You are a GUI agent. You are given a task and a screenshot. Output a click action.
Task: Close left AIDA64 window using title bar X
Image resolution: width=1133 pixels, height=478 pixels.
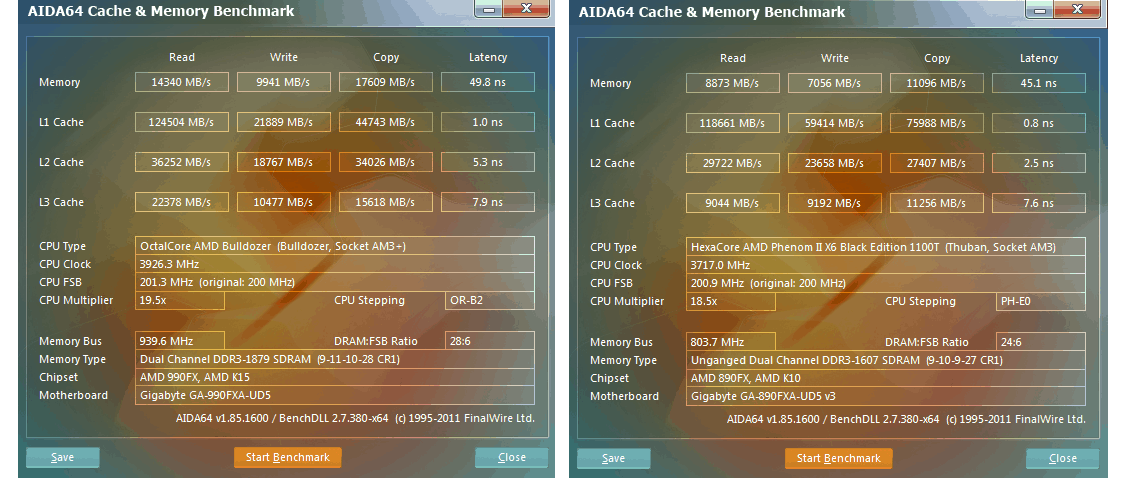(x=526, y=9)
